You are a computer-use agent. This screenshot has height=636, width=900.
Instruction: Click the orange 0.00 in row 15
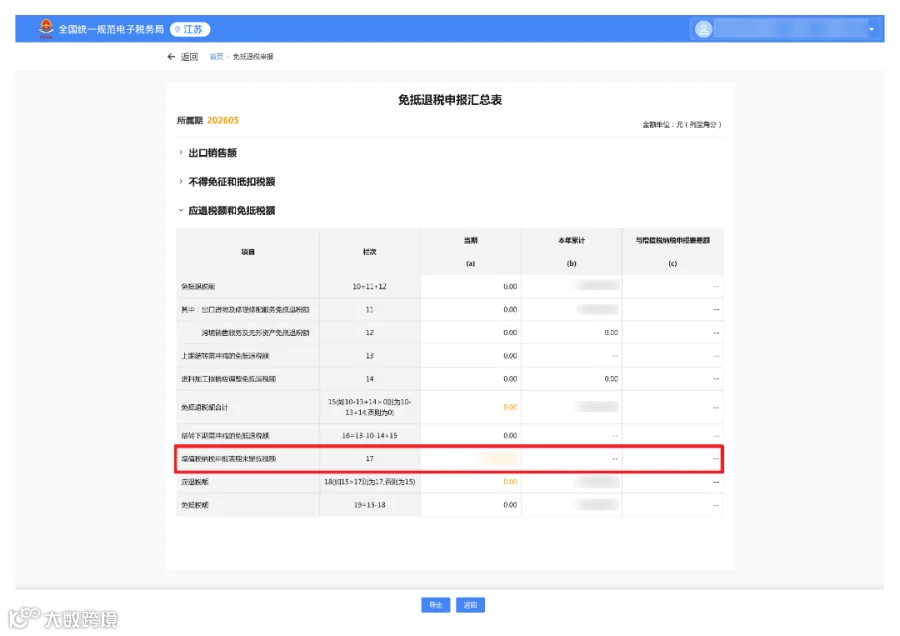tap(510, 407)
